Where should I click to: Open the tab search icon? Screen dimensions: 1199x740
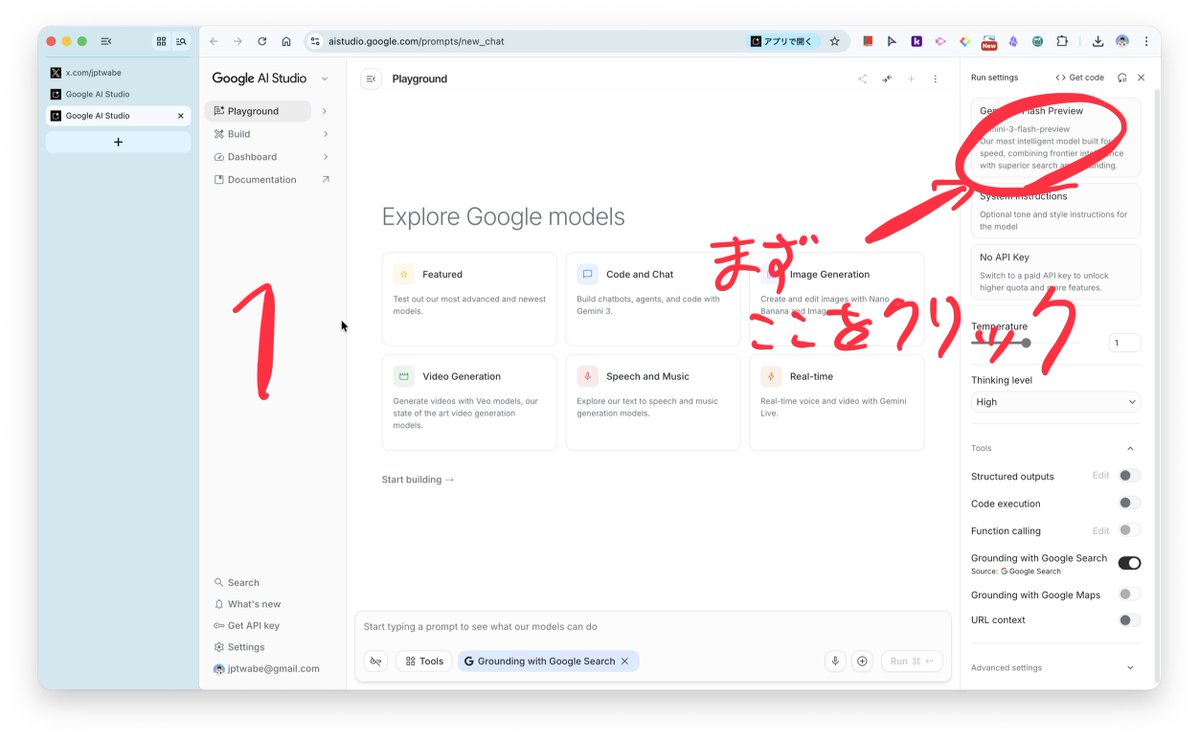click(x=181, y=41)
